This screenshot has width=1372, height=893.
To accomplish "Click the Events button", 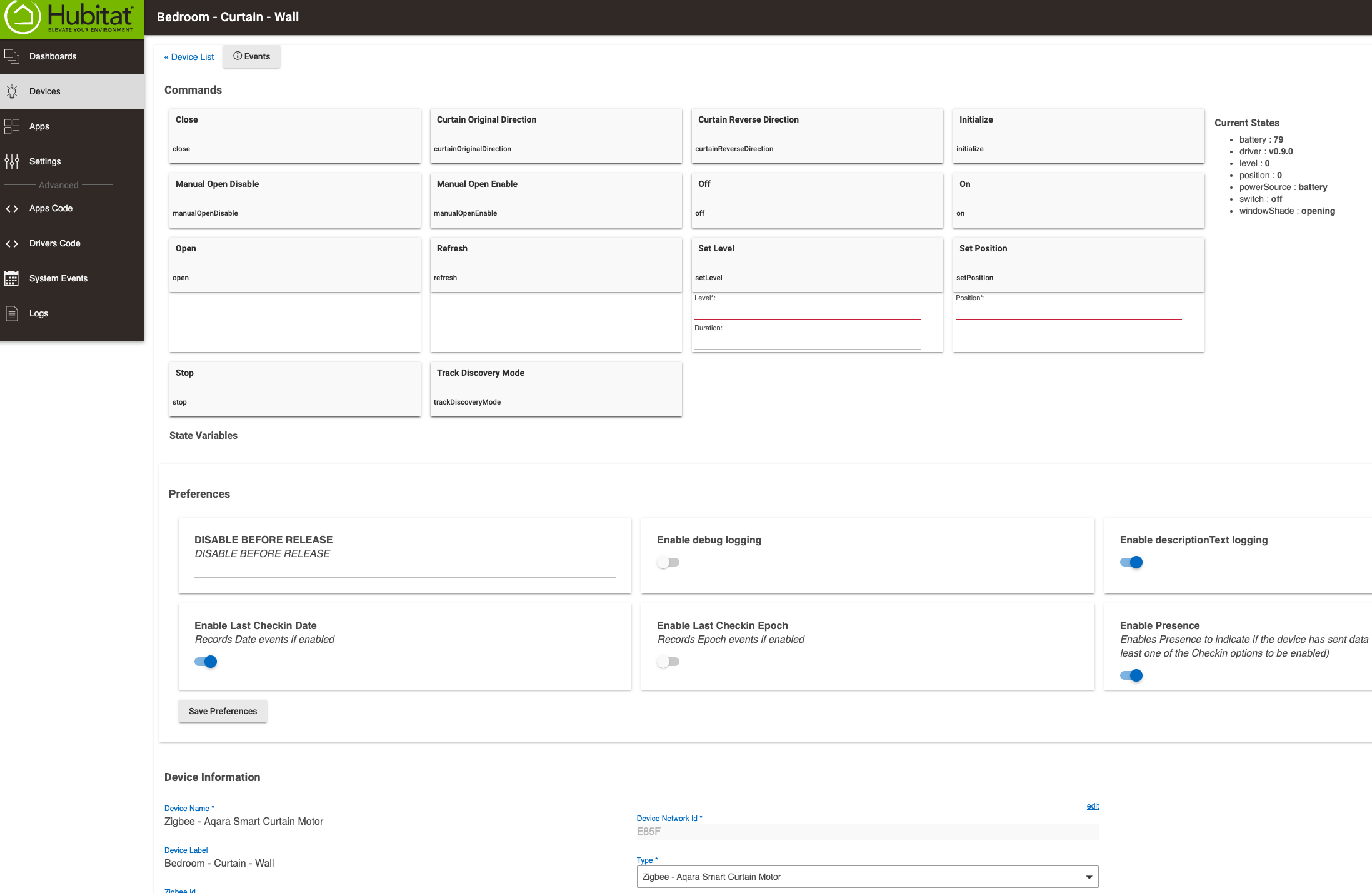I will point(251,56).
